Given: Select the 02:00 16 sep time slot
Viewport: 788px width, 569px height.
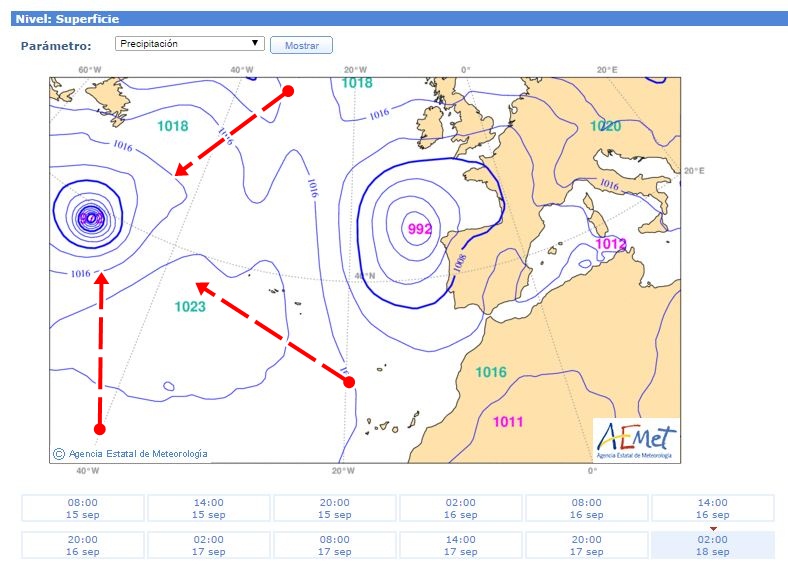Looking at the screenshot, I should [461, 508].
